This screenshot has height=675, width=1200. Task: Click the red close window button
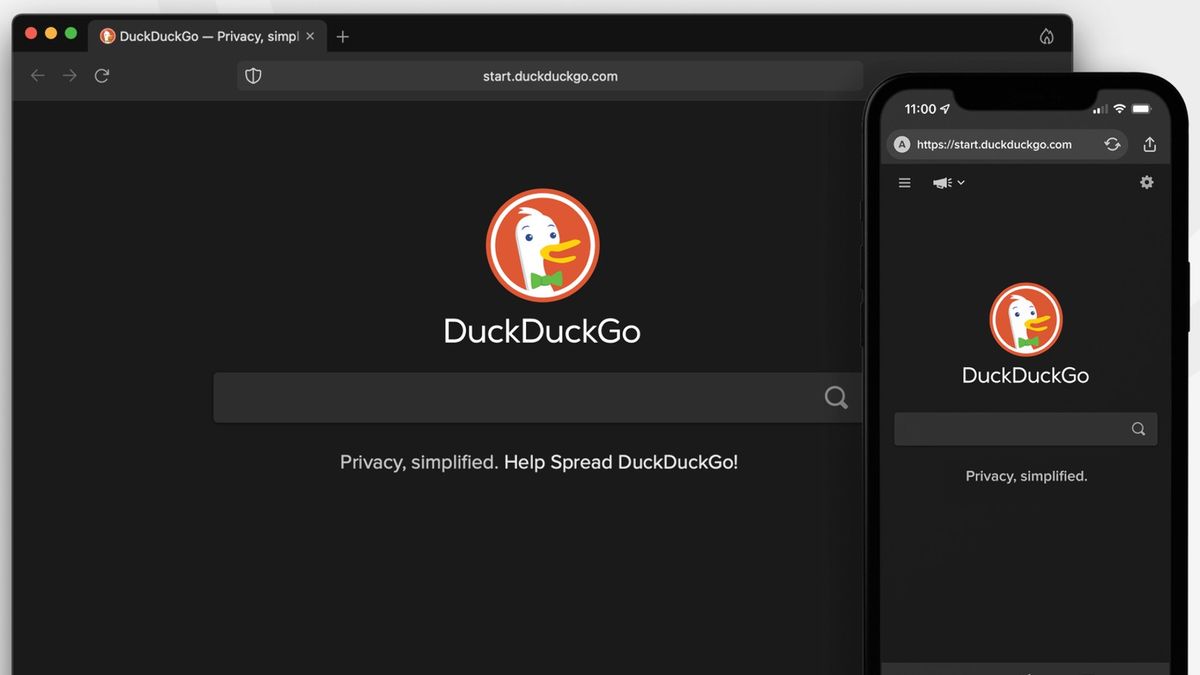(x=31, y=33)
